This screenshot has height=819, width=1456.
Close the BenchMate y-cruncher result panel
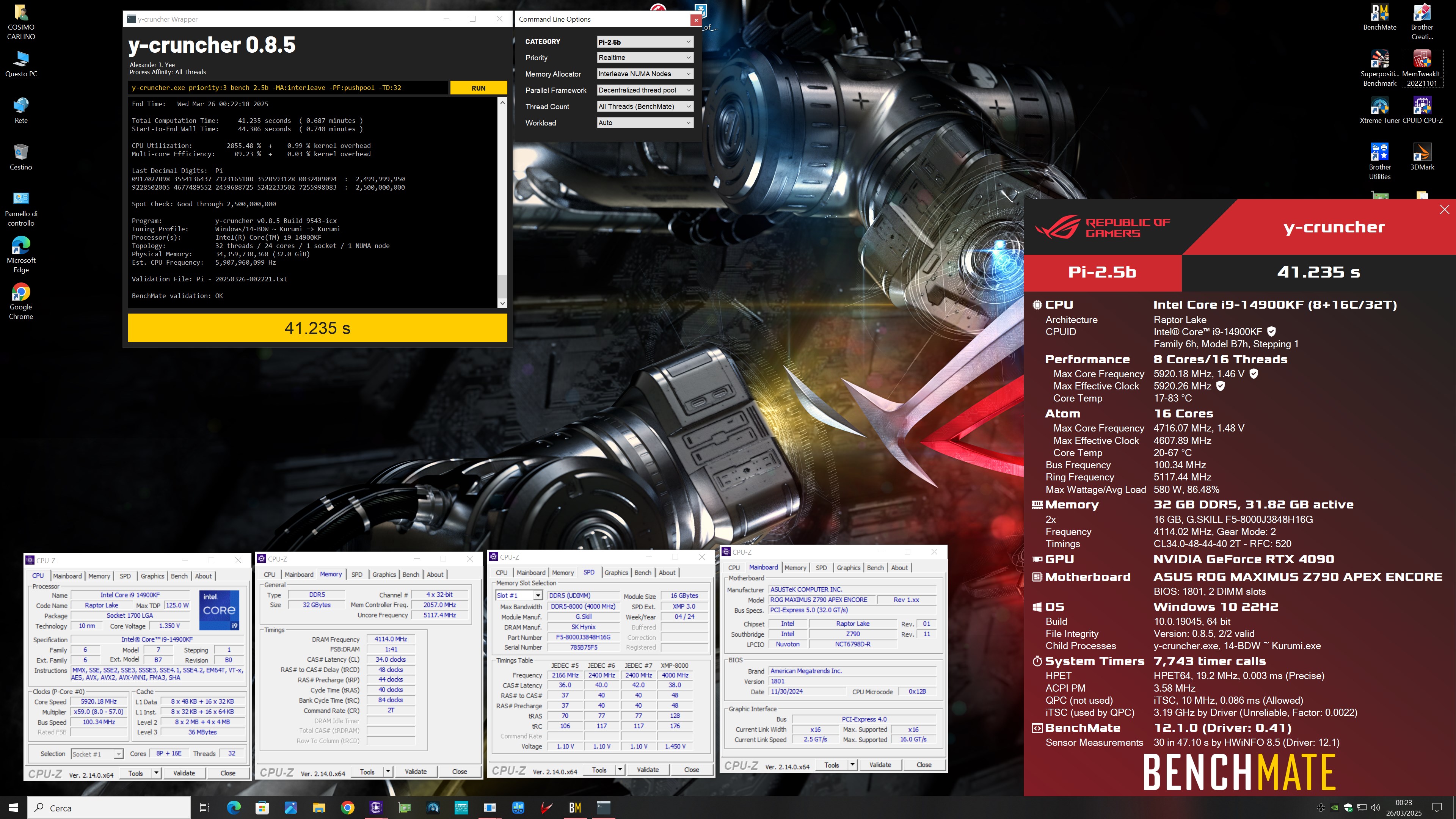coord(1445,210)
